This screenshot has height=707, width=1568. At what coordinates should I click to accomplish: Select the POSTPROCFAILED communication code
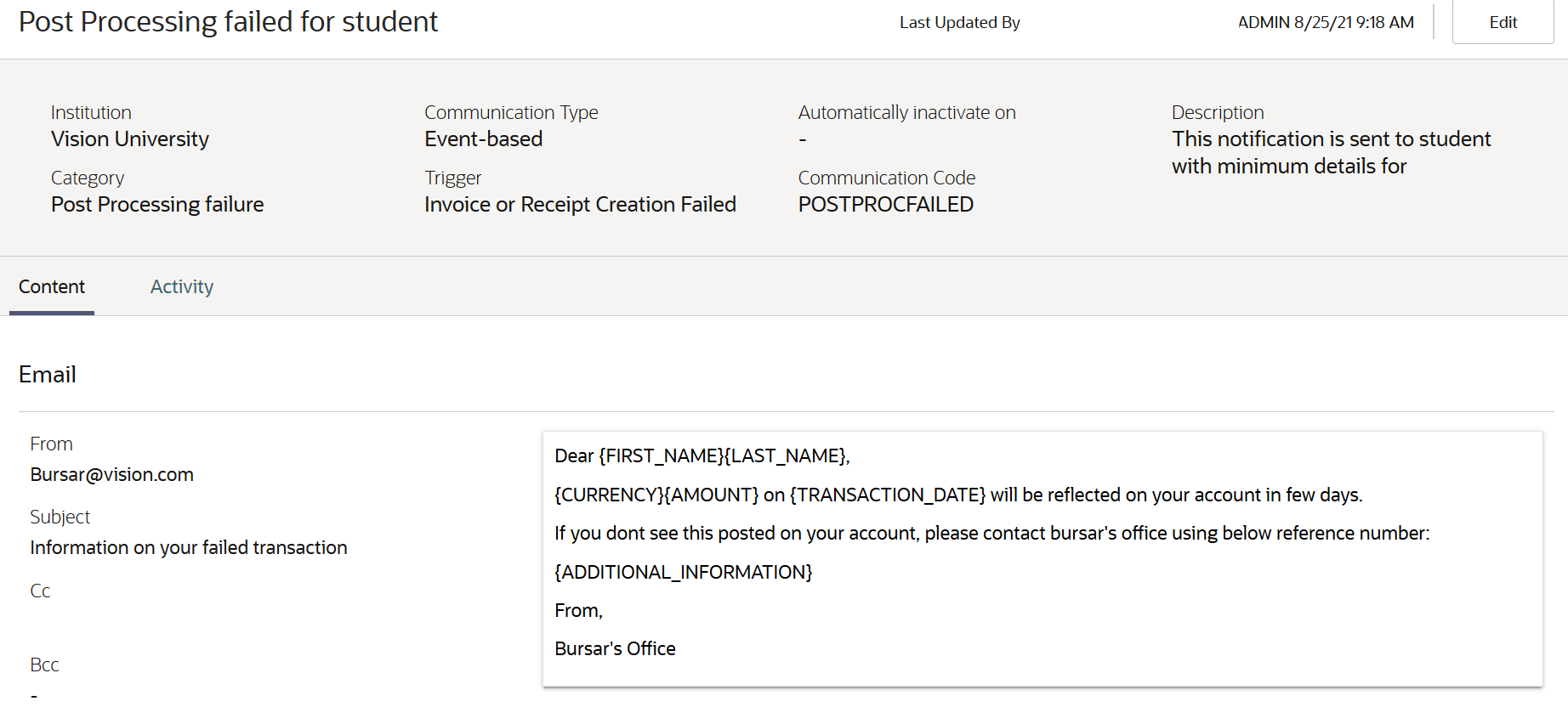[x=885, y=205]
